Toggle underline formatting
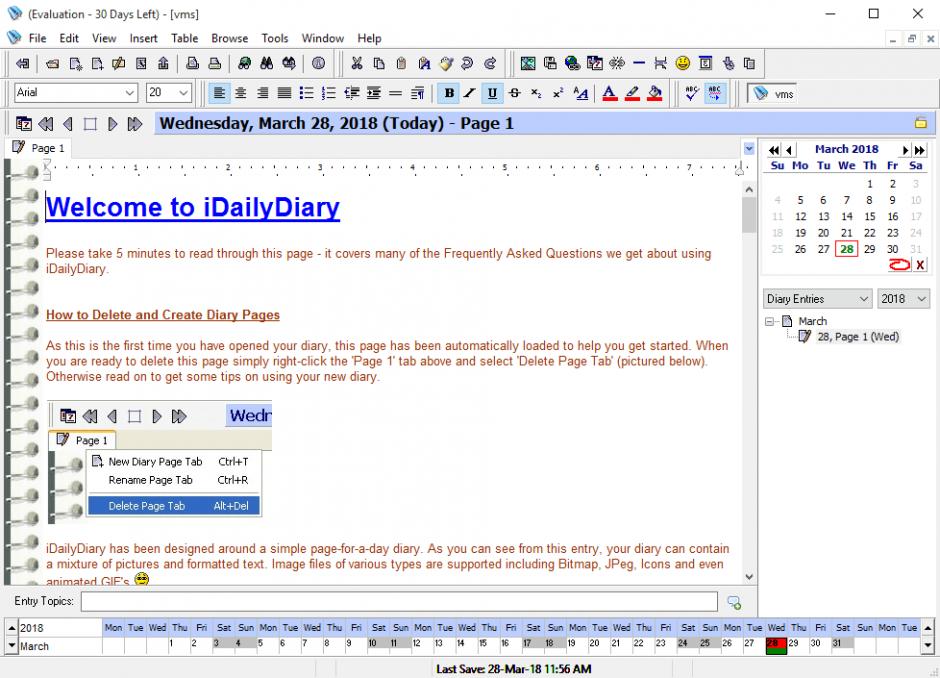 [x=492, y=93]
